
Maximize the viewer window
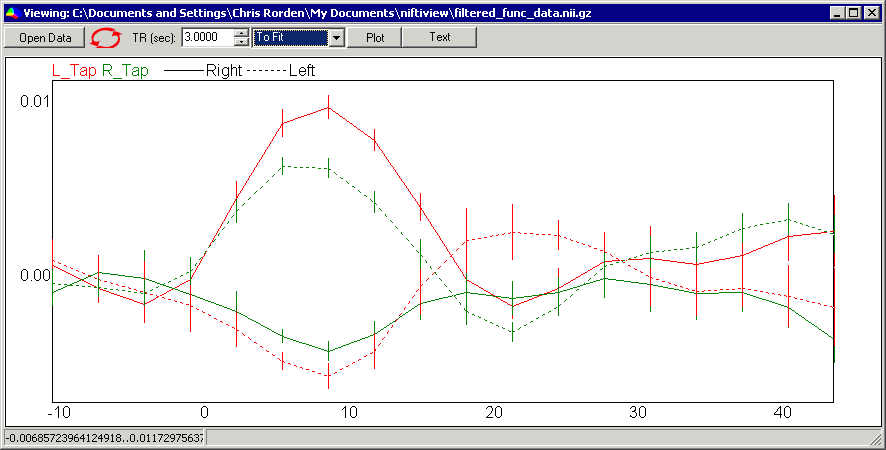(x=854, y=12)
